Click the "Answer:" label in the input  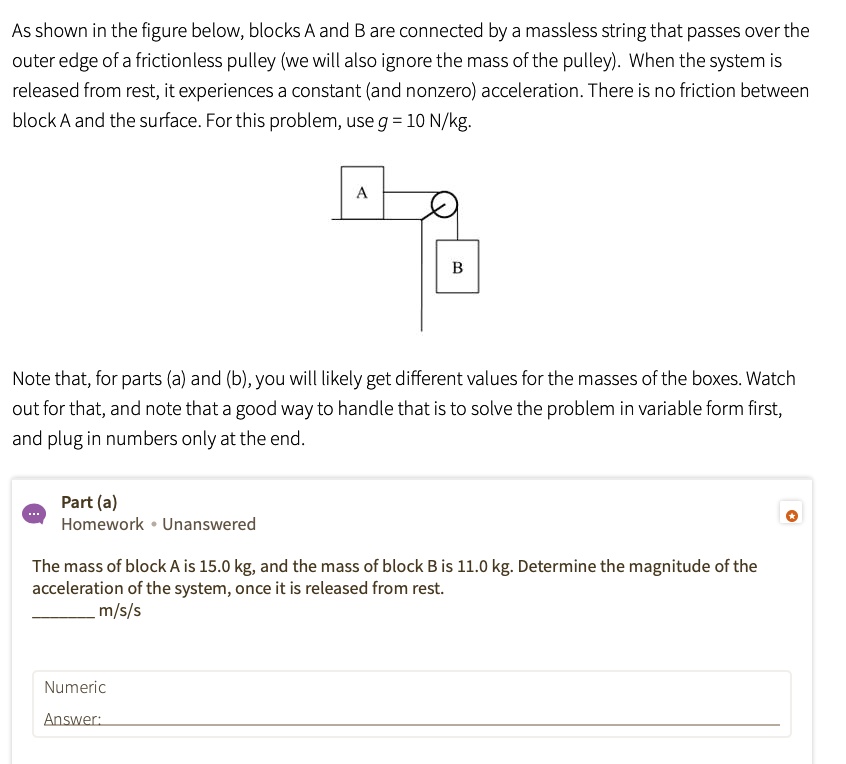[x=72, y=719]
